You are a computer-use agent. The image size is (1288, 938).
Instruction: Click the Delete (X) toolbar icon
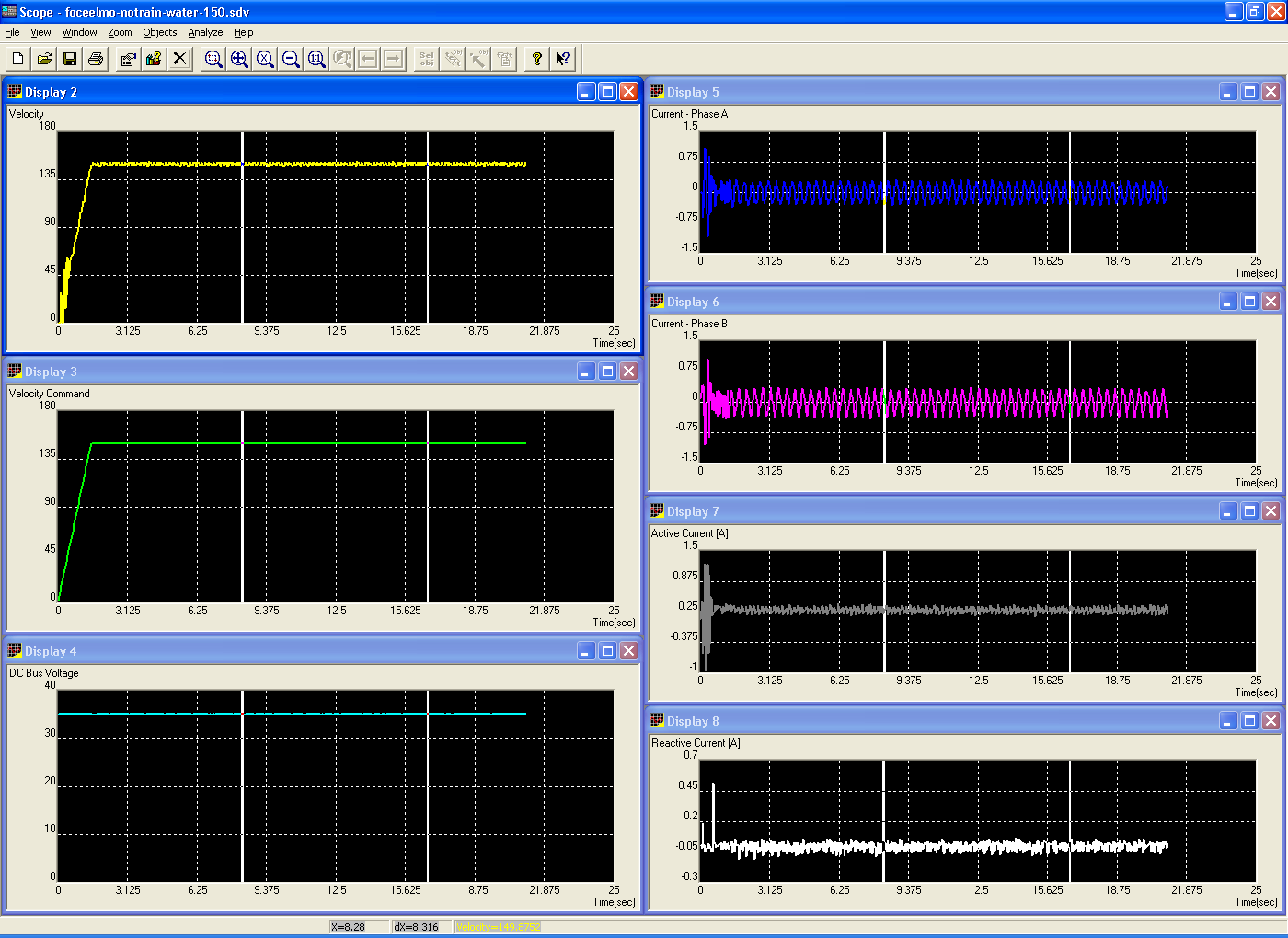(179, 59)
